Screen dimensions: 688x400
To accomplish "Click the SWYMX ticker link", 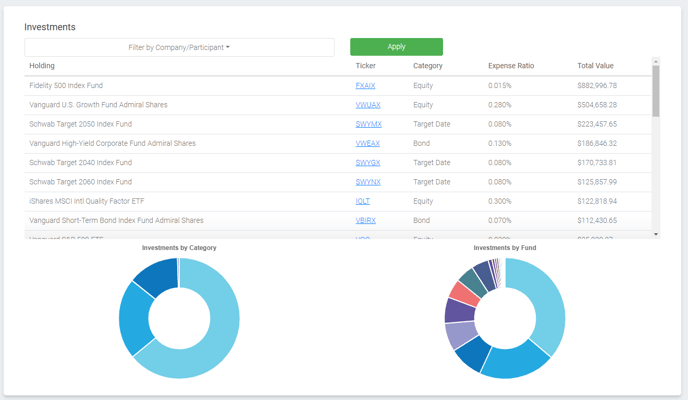I will pos(368,124).
